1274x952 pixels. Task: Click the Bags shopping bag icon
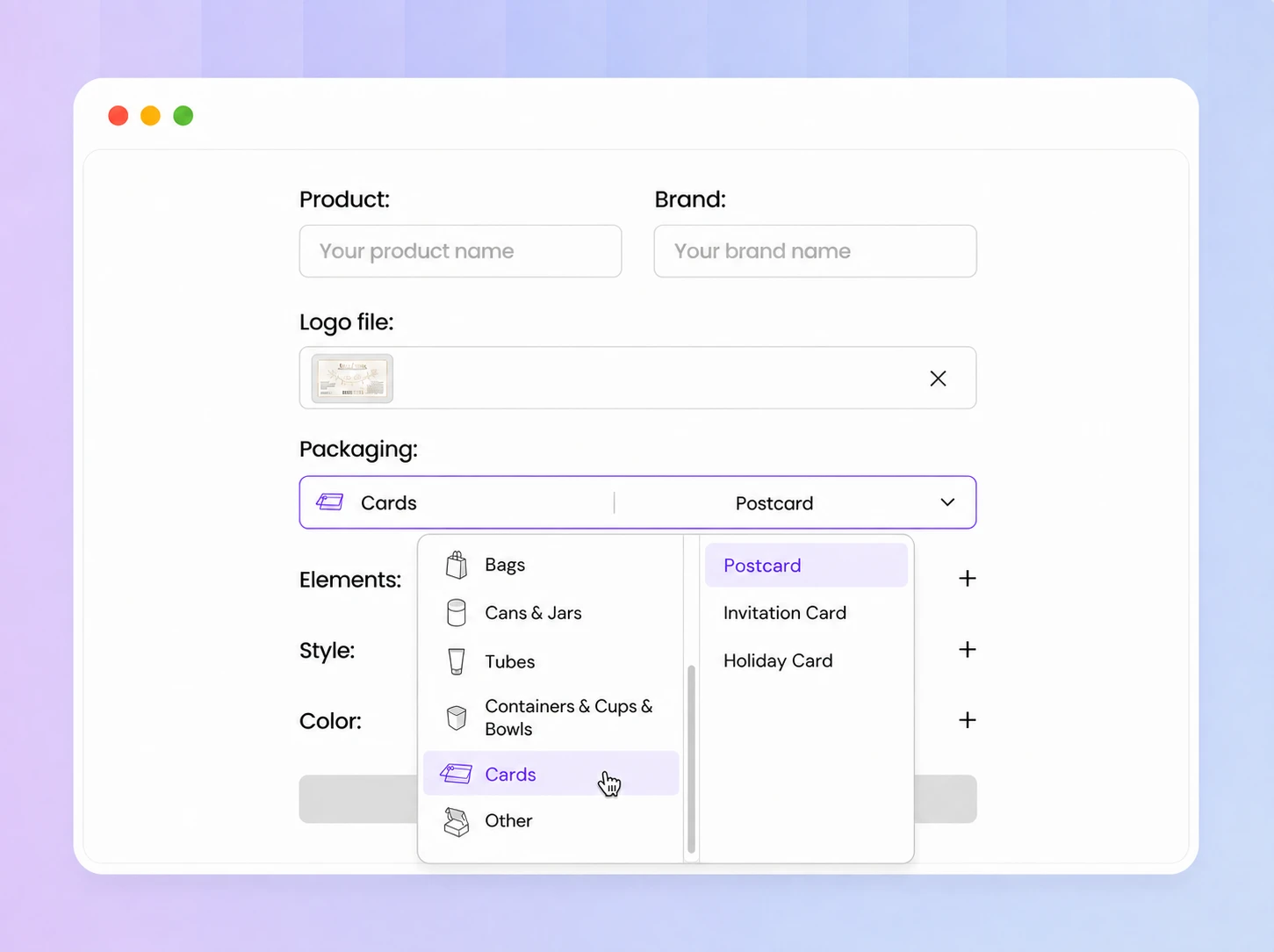coord(457,565)
